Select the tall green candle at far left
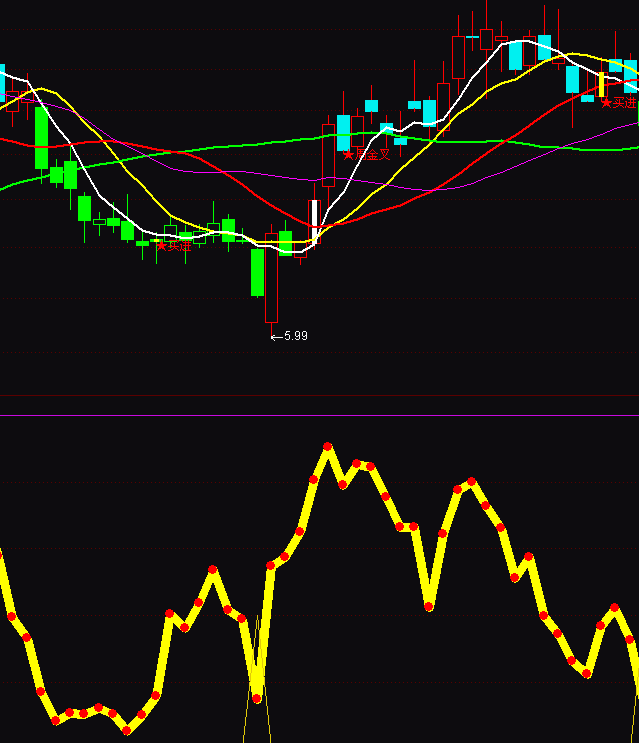This screenshot has height=743, width=639. point(41,138)
